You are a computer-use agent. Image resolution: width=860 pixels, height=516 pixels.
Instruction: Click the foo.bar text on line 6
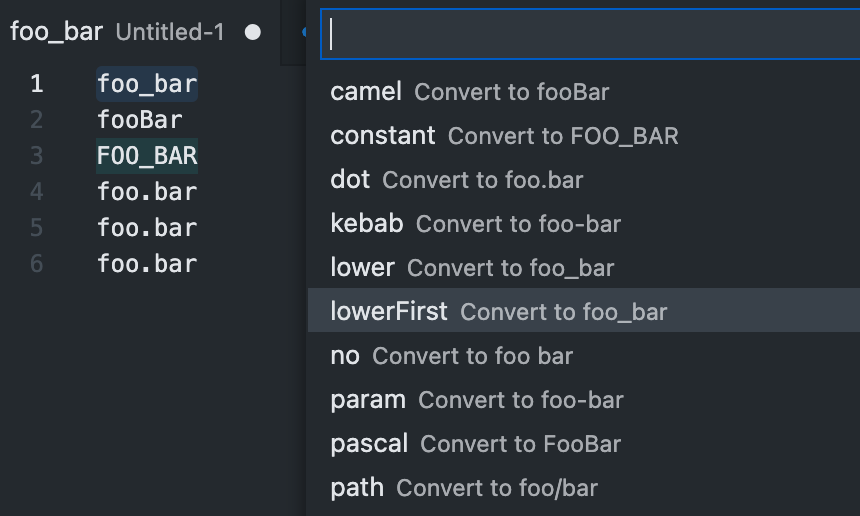(x=147, y=264)
